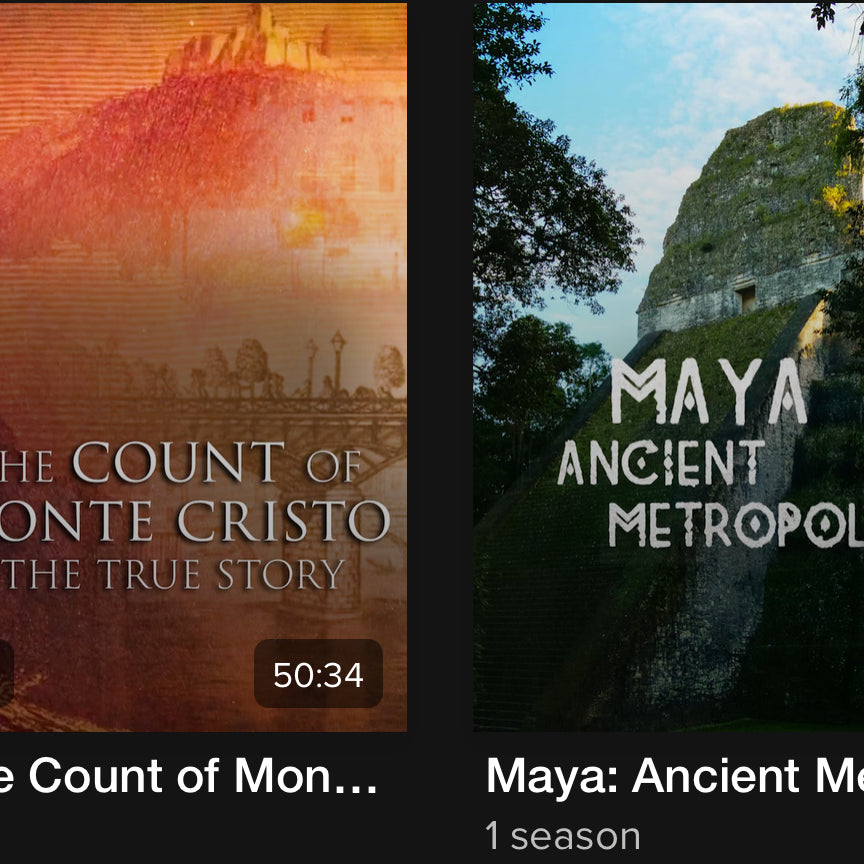
Task: Click 'The True Story' subtitle on the poster
Action: click(x=175, y=574)
